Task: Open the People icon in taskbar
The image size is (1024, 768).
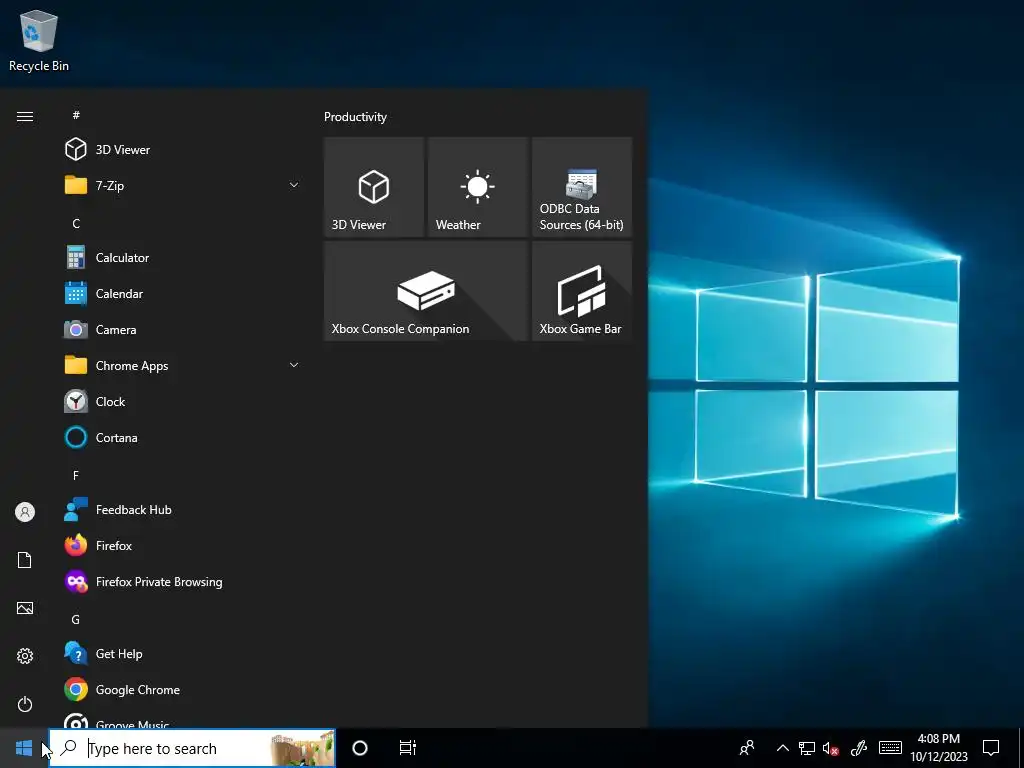Action: coord(746,748)
